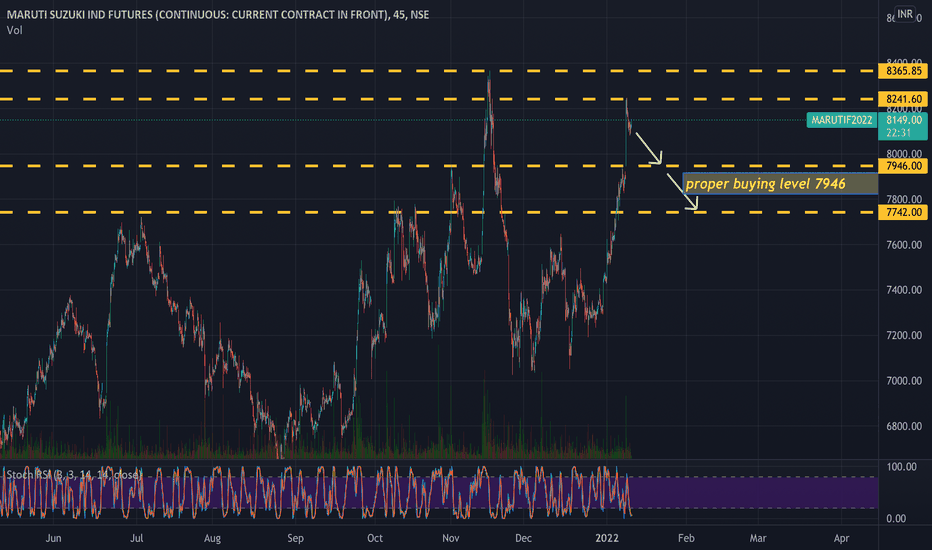Select the 8365.85 price level label
Screen dimensions: 932x550
(x=903, y=71)
